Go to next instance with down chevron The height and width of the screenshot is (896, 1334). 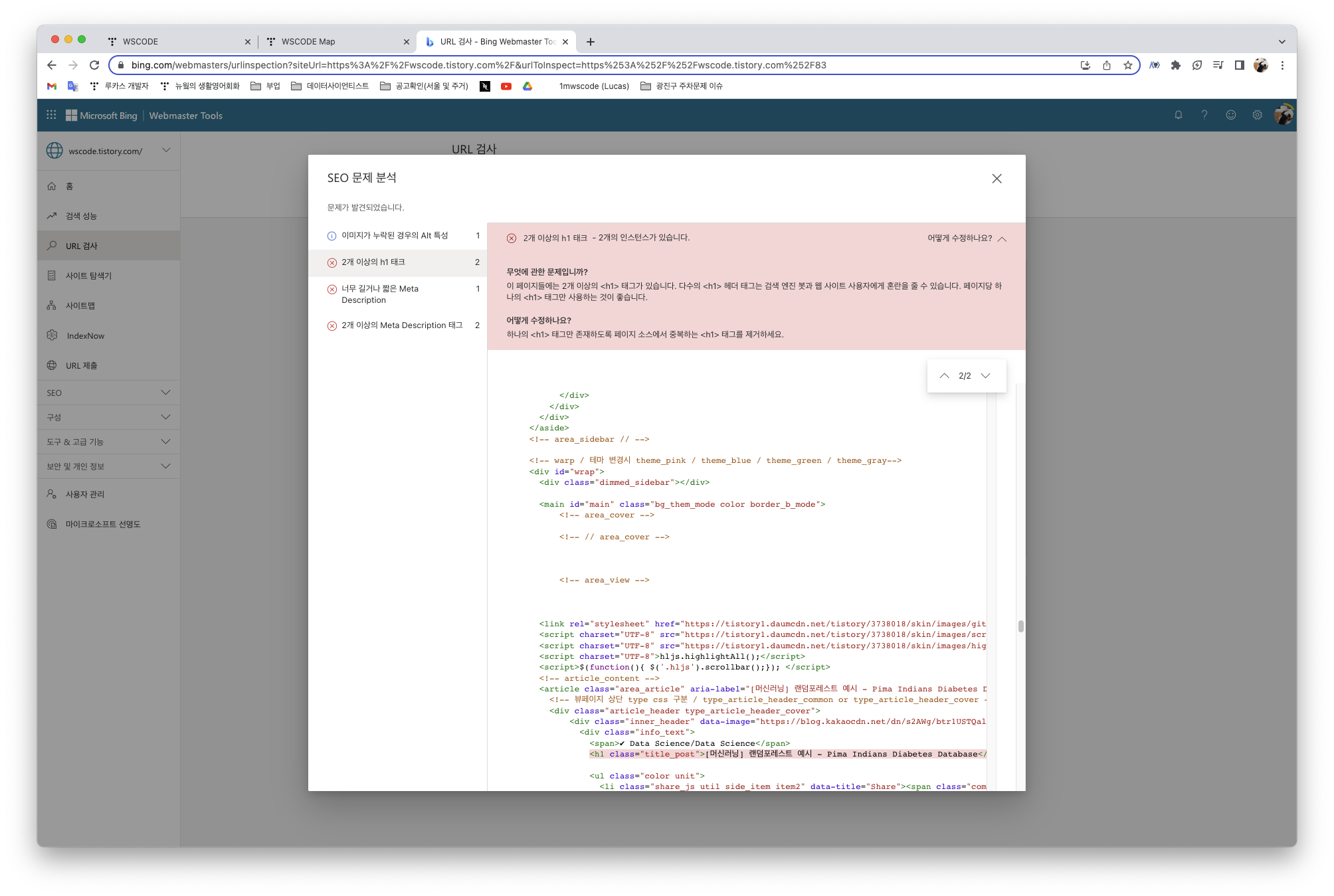[985, 376]
